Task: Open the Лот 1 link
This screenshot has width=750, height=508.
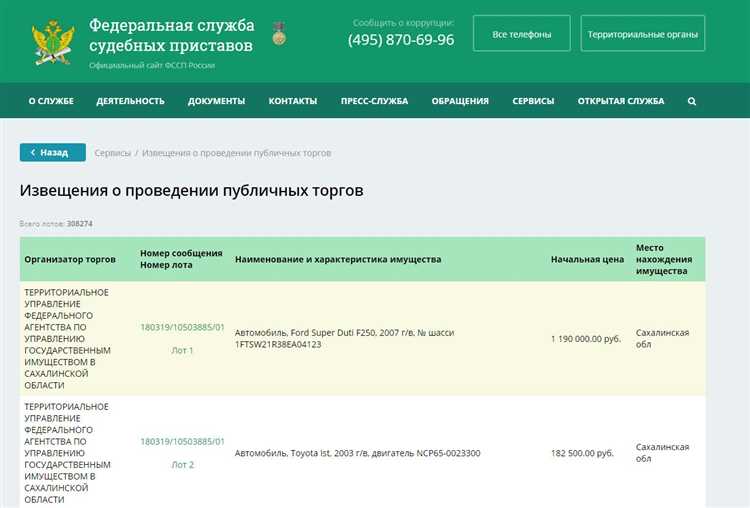Action: 182,350
